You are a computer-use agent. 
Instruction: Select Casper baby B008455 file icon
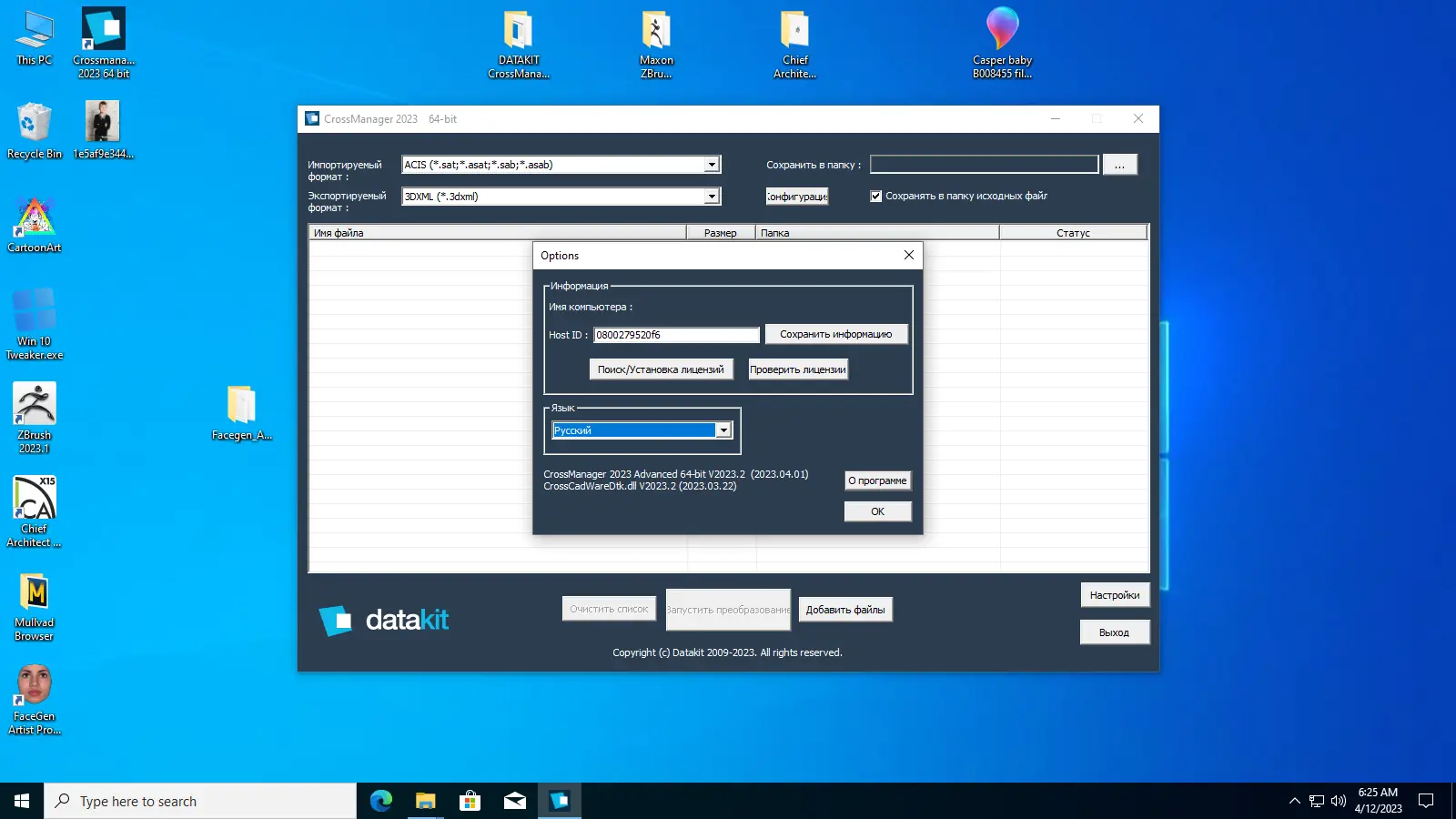coord(1002,43)
